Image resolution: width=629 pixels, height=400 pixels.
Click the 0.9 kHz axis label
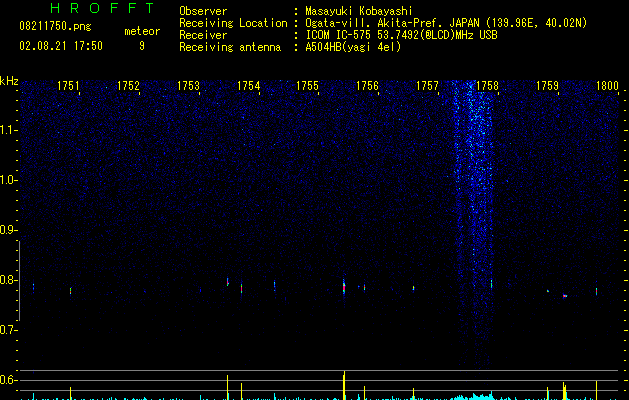point(8,230)
